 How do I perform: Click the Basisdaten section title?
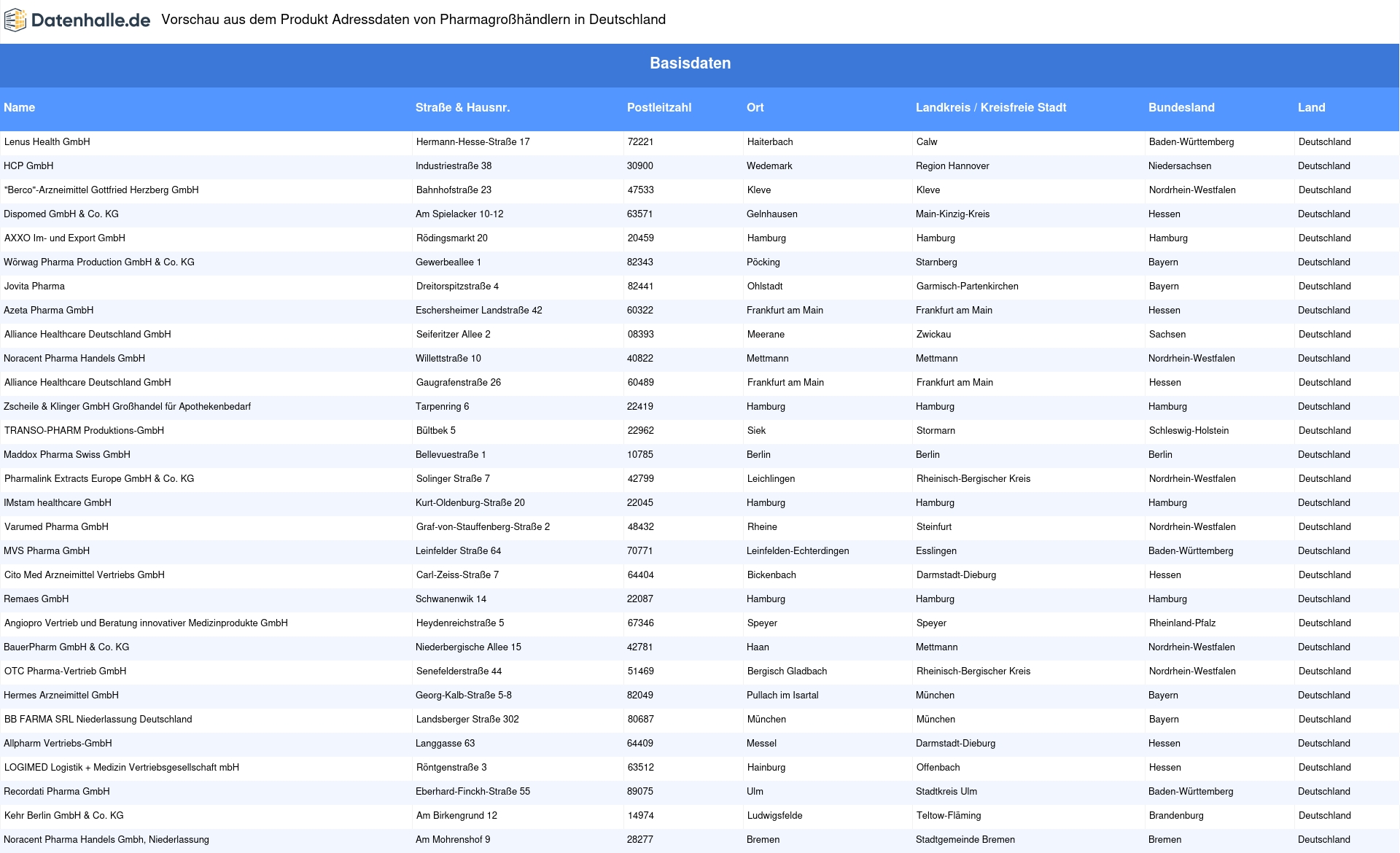(691, 63)
